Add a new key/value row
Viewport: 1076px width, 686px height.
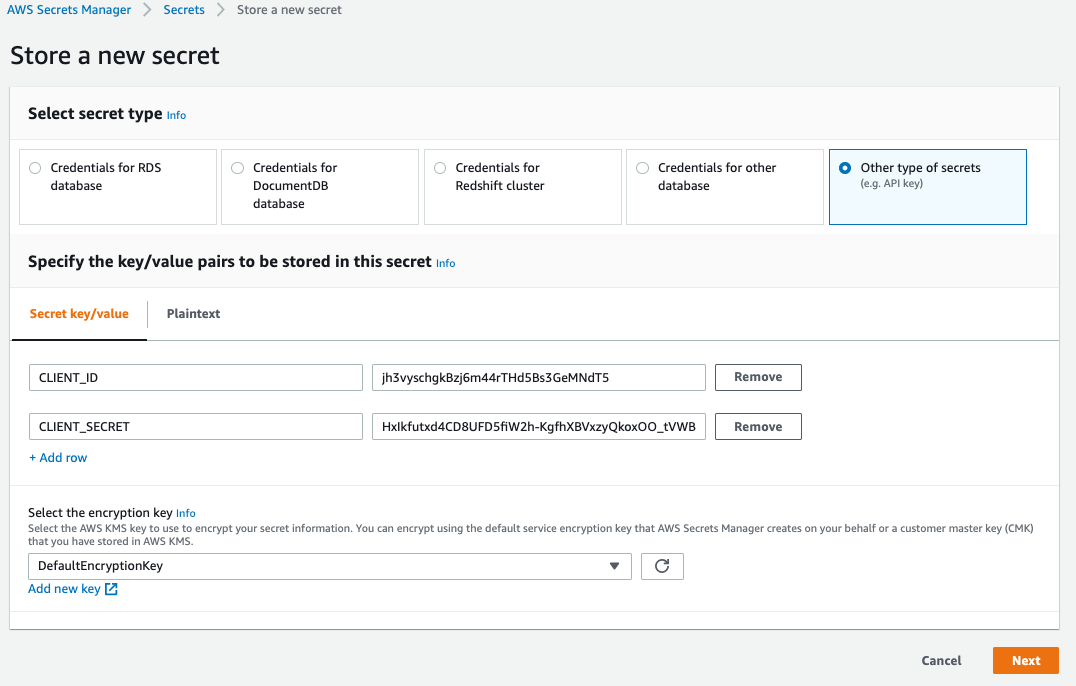point(57,457)
